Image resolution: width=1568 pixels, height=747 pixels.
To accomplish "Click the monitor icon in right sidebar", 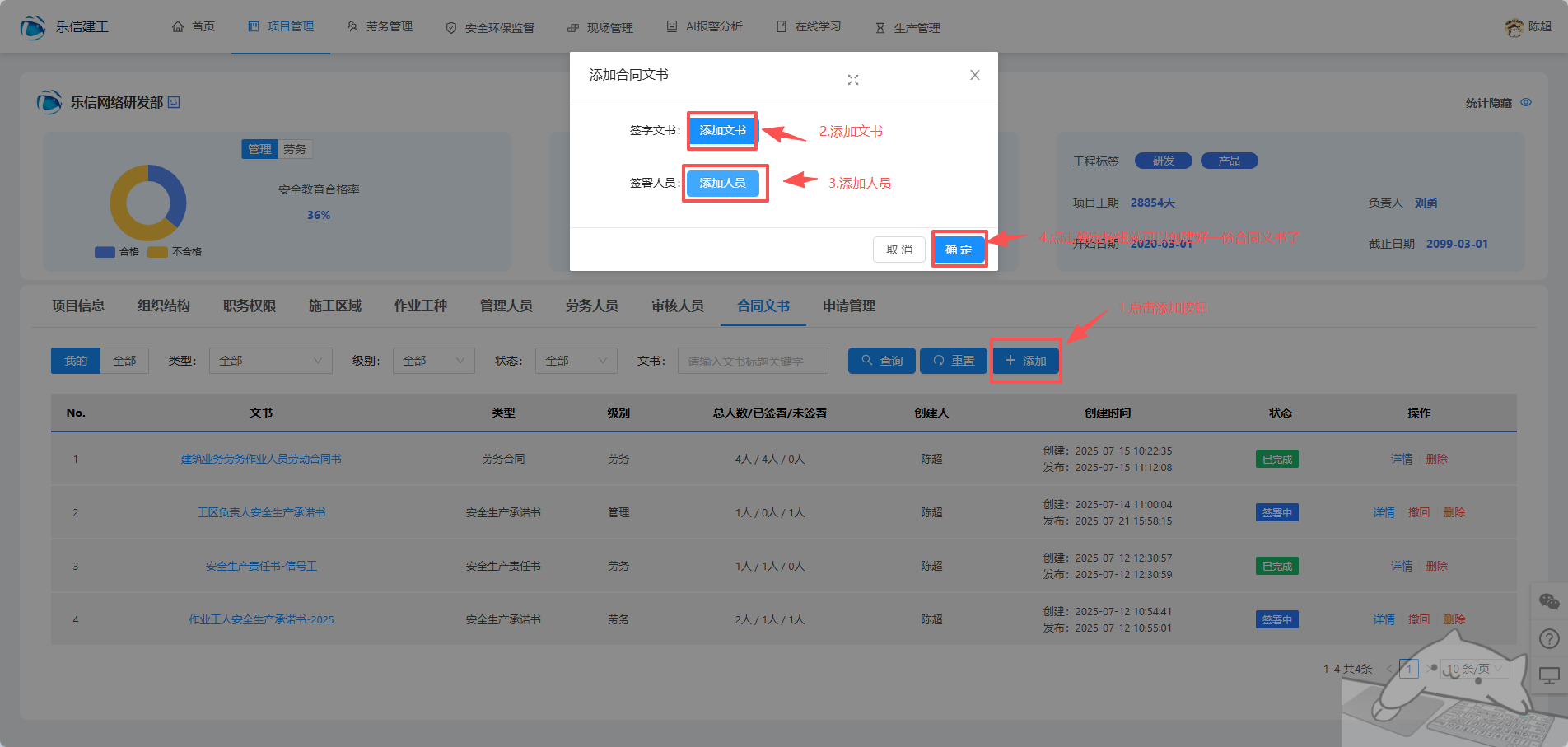I will pyautogui.click(x=1548, y=676).
